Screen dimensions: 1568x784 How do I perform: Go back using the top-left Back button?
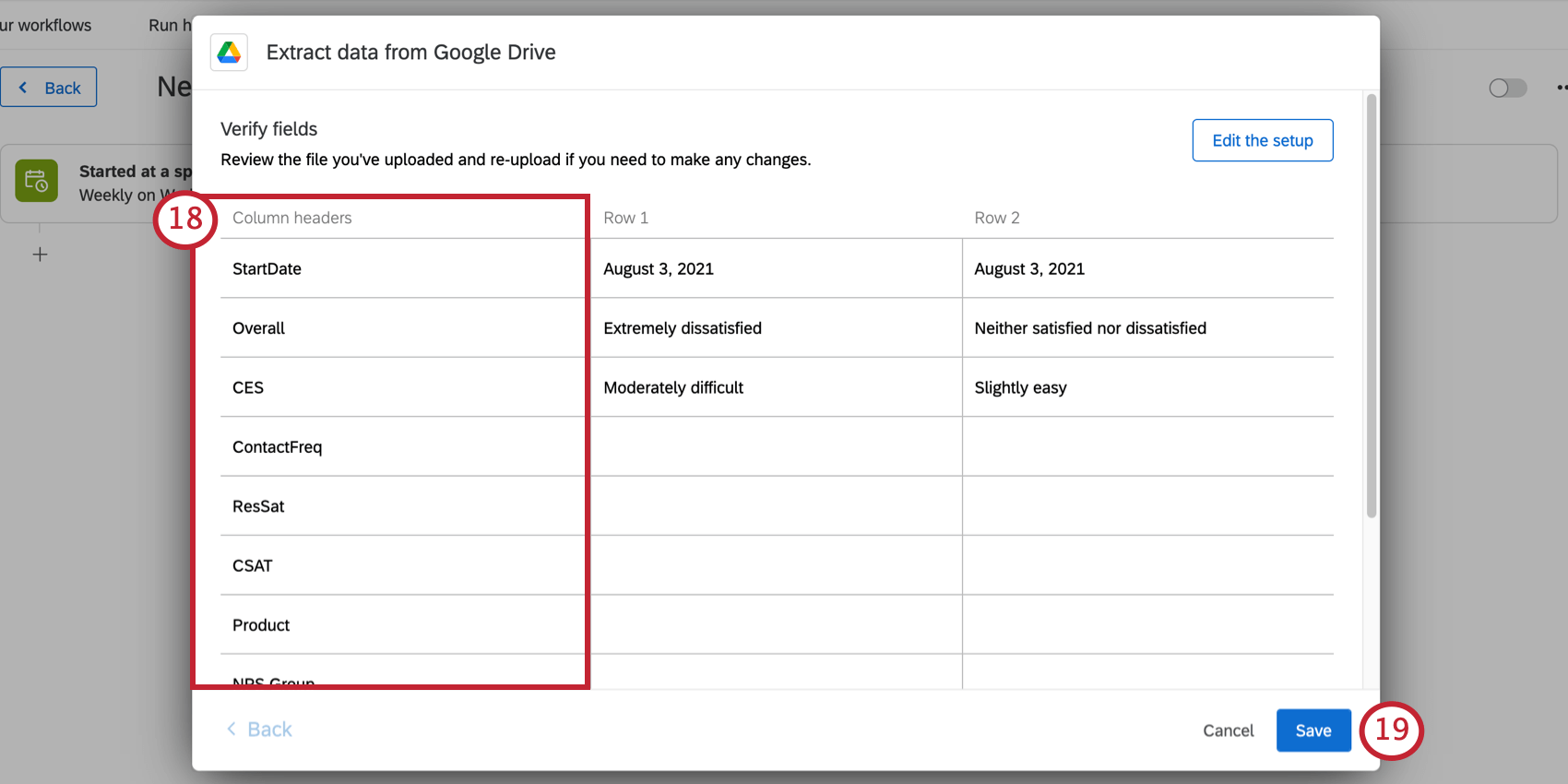coord(49,88)
